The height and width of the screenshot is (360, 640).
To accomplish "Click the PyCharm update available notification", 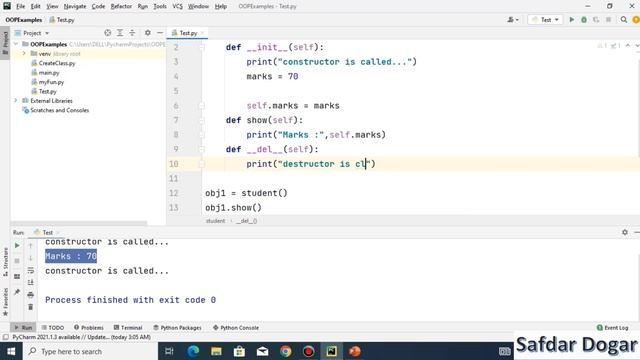I will click(82, 337).
